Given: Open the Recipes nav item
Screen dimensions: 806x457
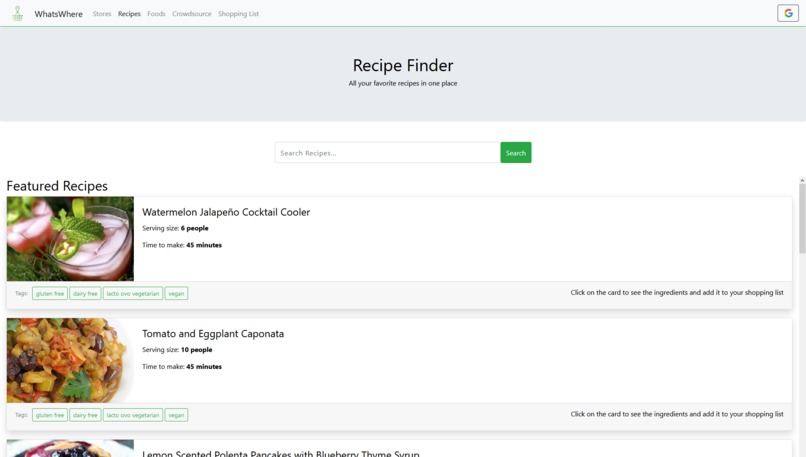Looking at the screenshot, I should click(129, 14).
